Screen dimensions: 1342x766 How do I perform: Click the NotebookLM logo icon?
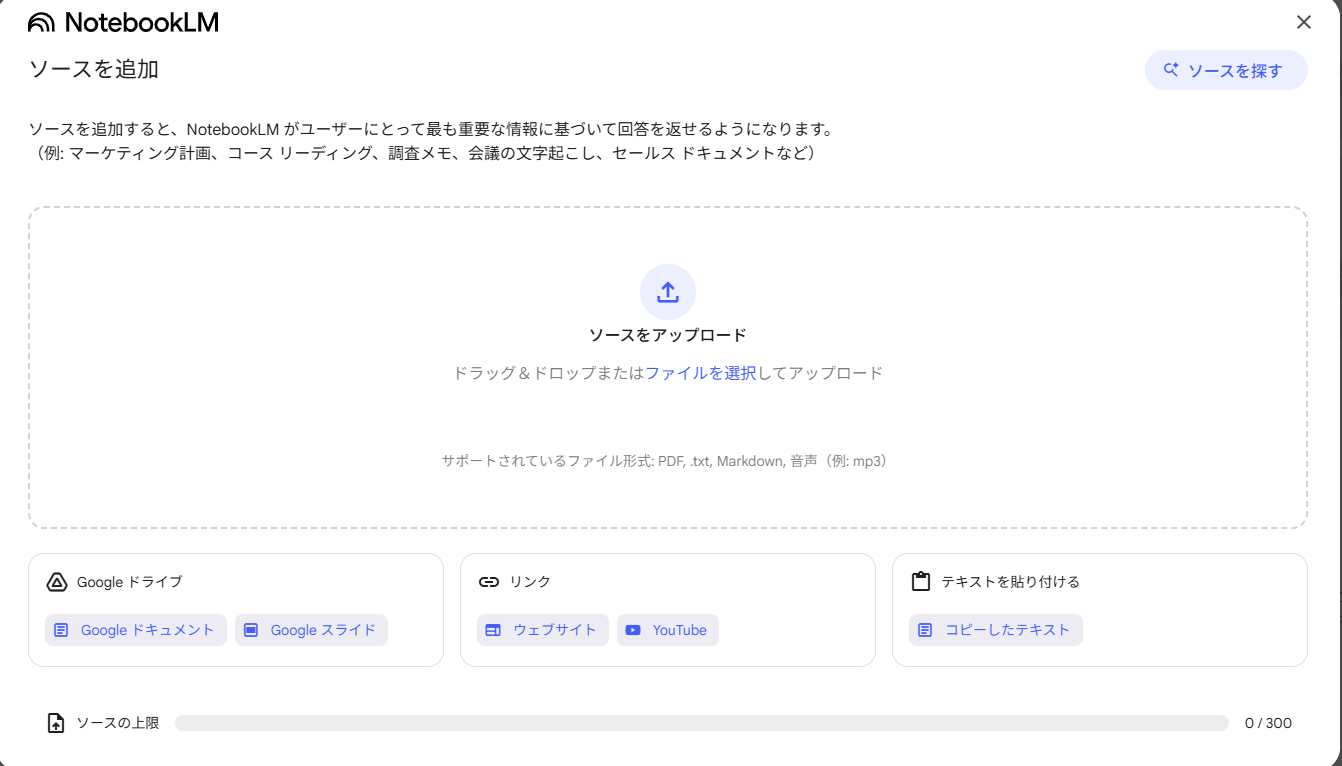[41, 22]
